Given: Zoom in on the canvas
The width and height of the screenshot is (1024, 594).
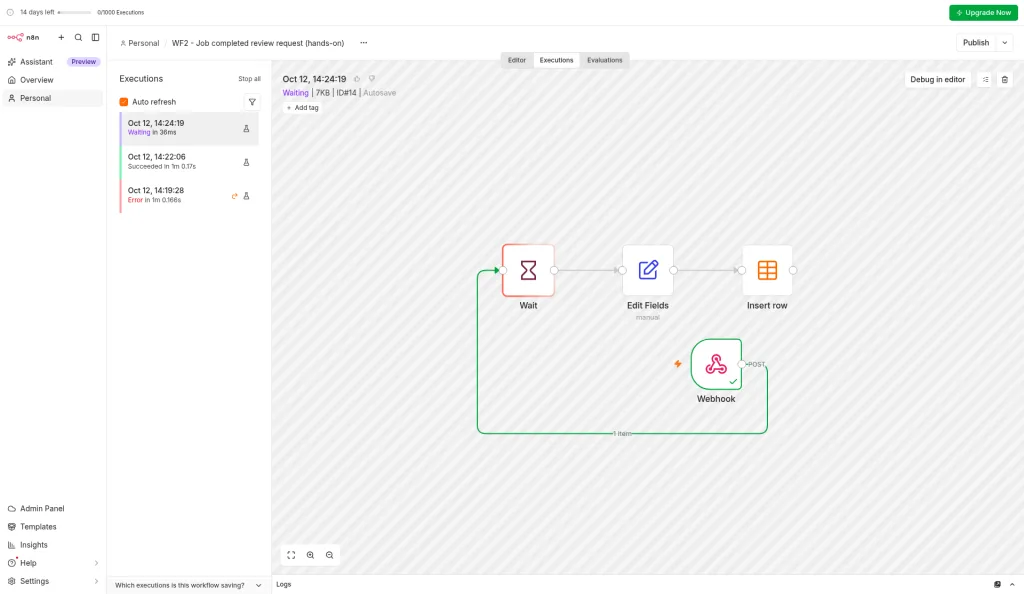Looking at the screenshot, I should [310, 555].
